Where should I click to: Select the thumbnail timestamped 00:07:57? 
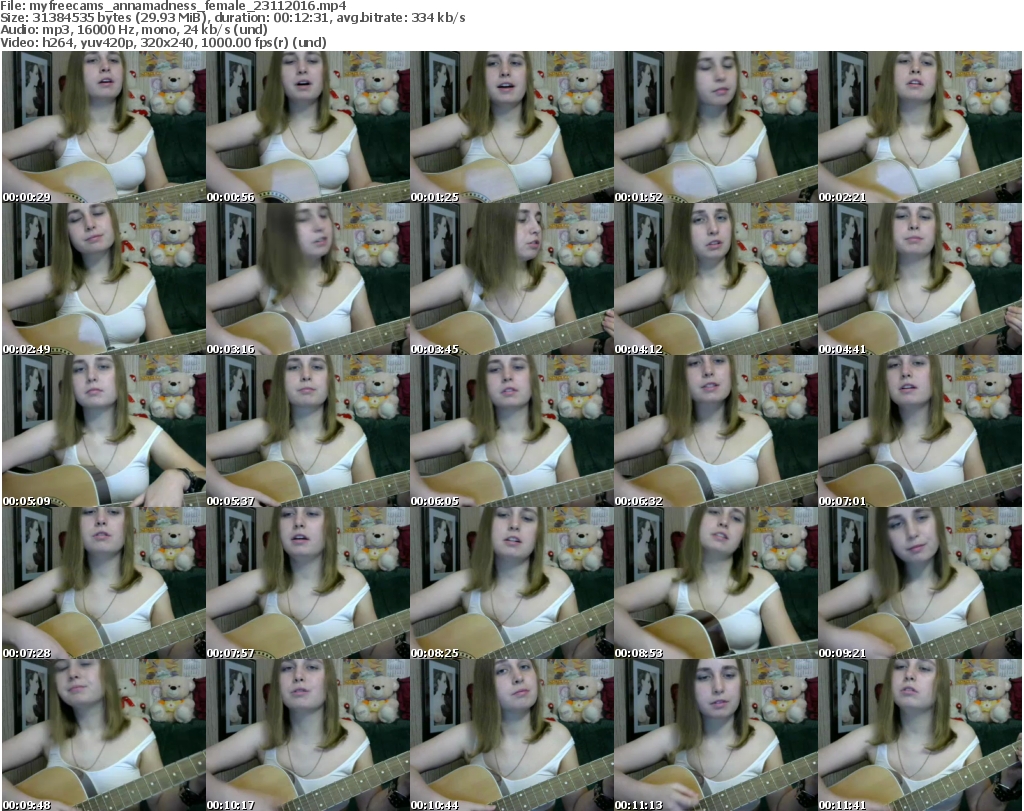coord(308,583)
